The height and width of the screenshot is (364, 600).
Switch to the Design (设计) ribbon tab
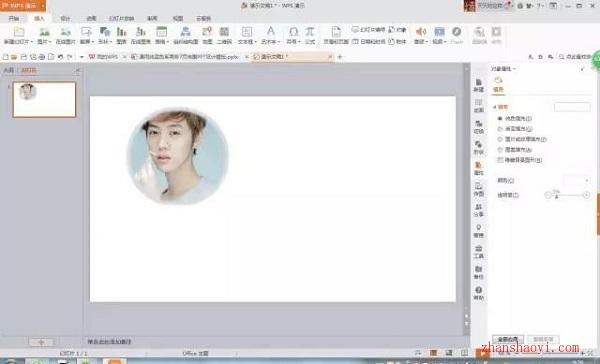(x=65, y=18)
